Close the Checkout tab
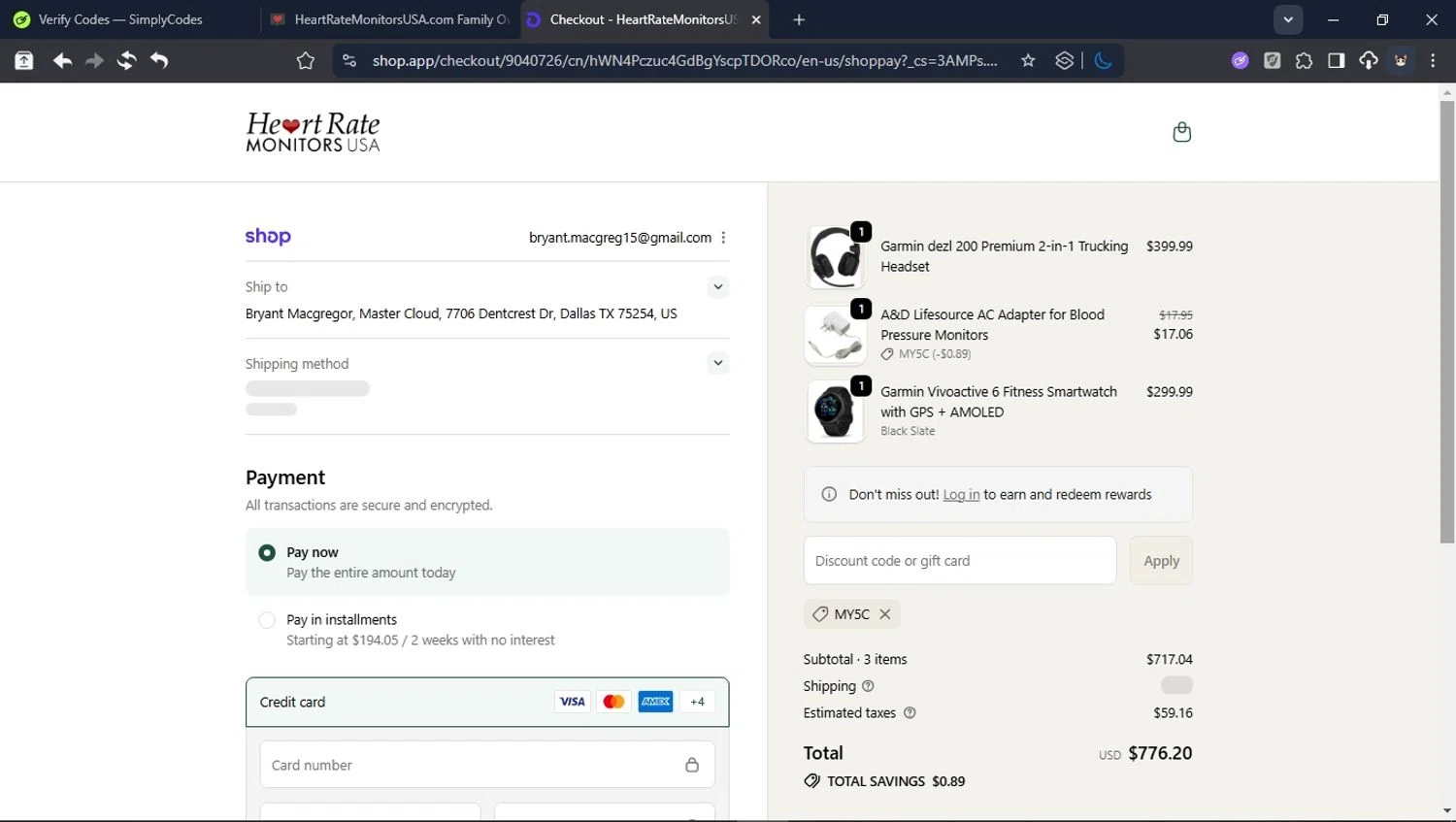This screenshot has height=822, width=1456. (x=756, y=19)
